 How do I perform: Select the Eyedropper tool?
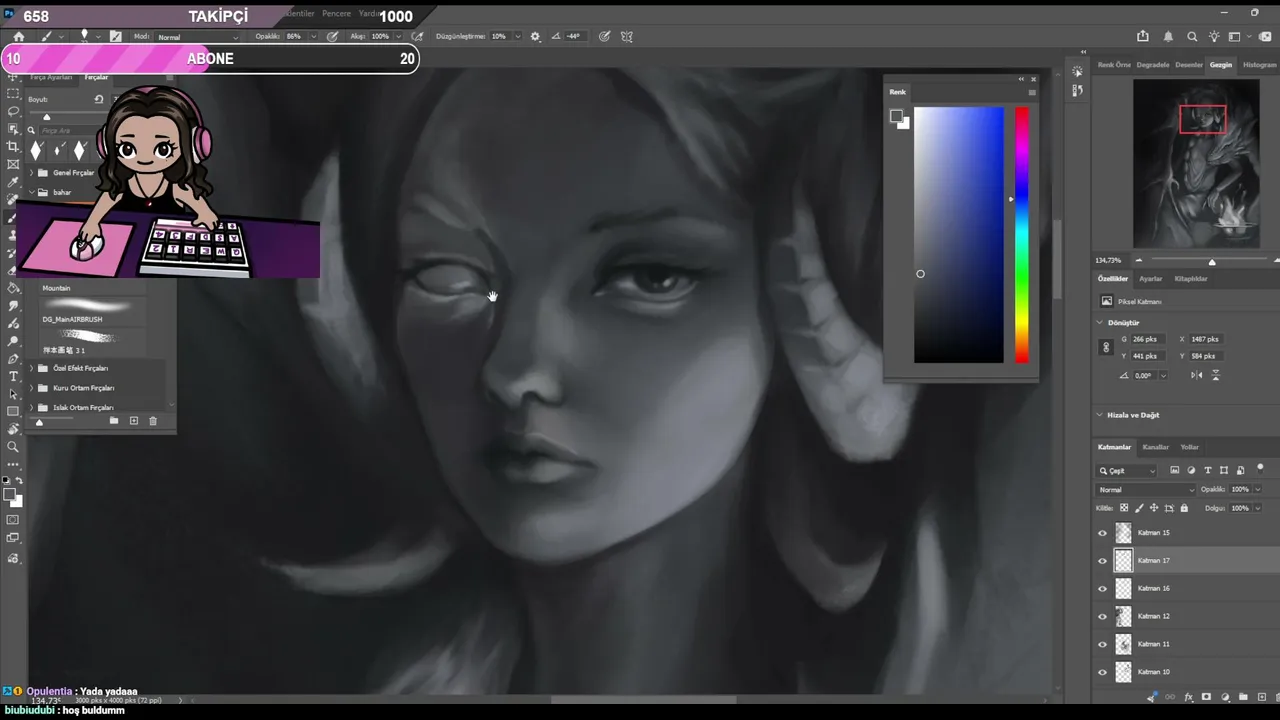click(13, 182)
